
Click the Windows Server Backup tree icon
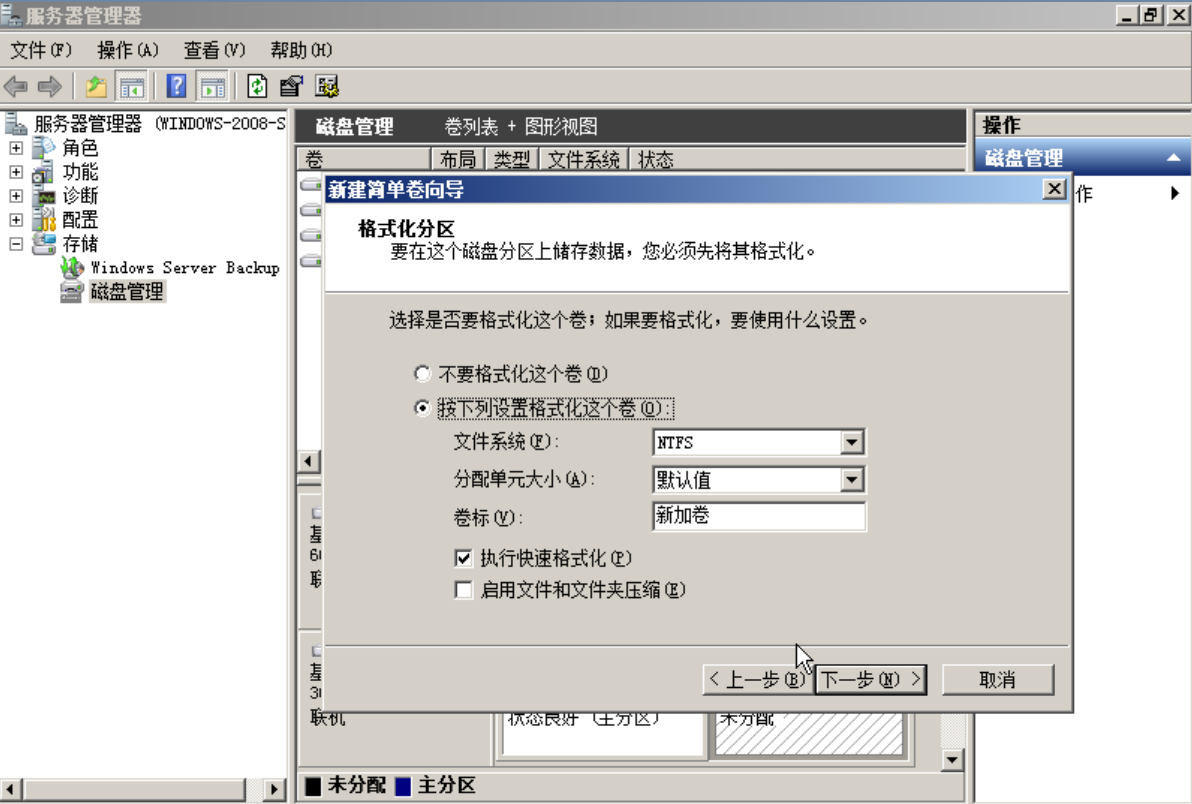pos(72,268)
